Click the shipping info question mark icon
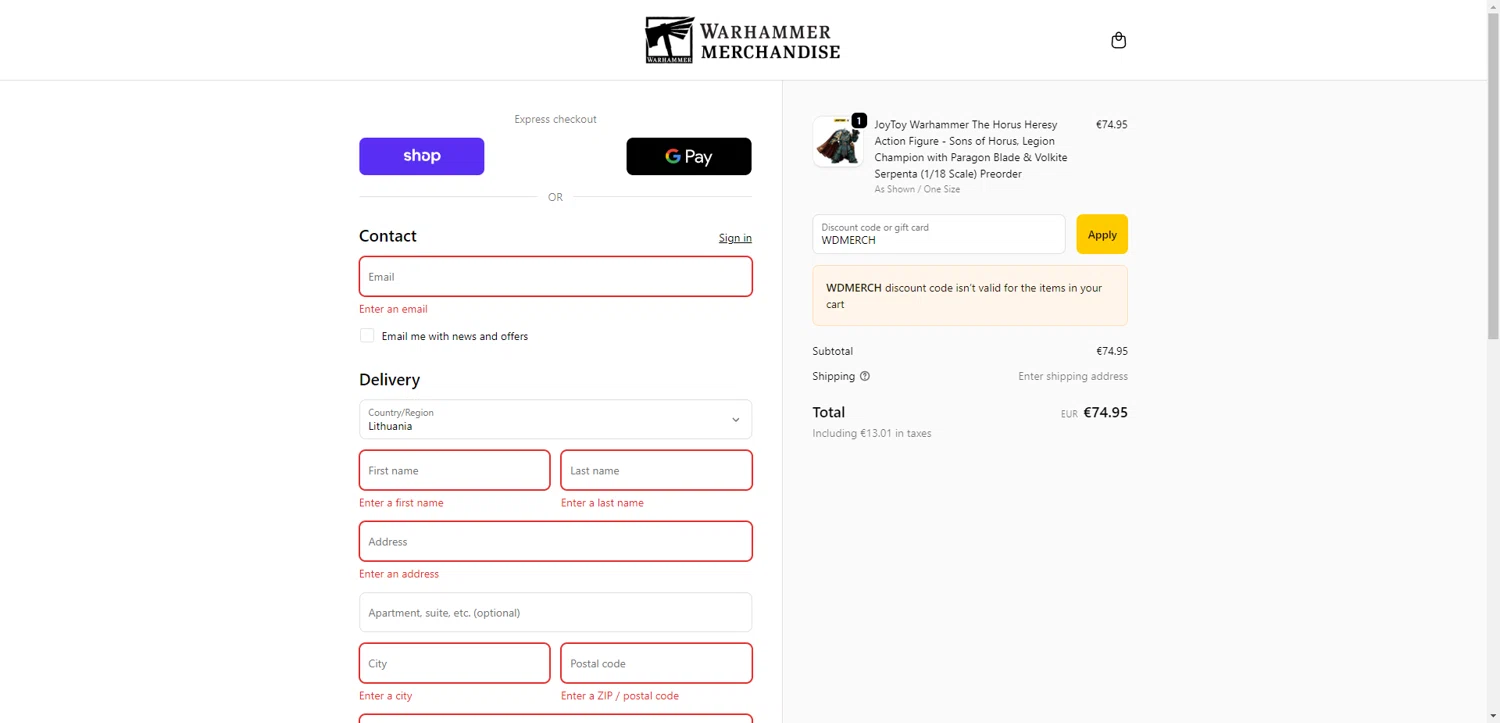The height and width of the screenshot is (723, 1500). coord(865,376)
